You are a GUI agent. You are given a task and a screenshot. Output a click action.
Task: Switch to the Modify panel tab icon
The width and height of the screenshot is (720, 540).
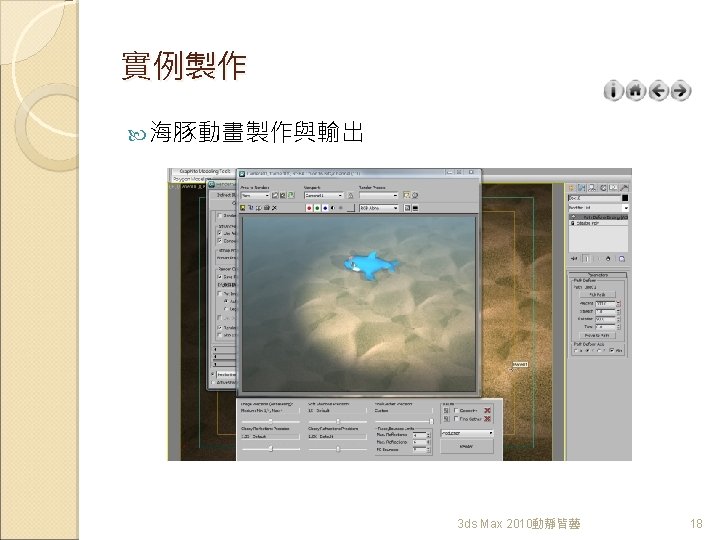tap(582, 188)
